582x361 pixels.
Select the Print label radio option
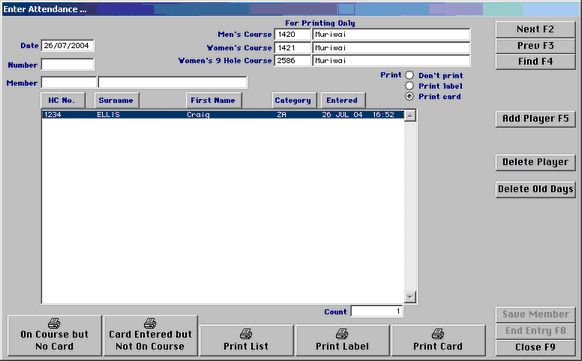(409, 86)
